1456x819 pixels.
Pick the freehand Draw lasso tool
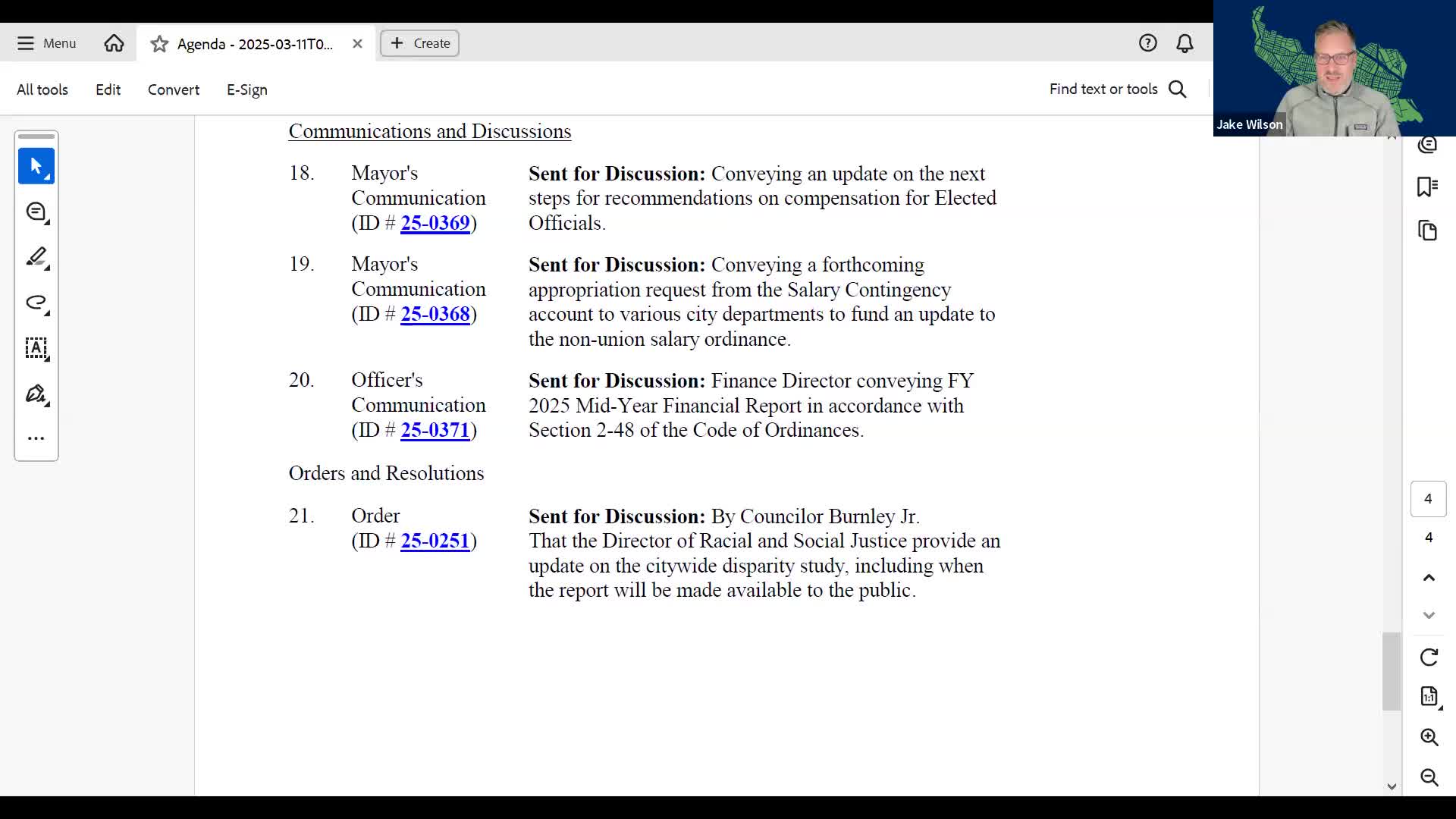(36, 303)
